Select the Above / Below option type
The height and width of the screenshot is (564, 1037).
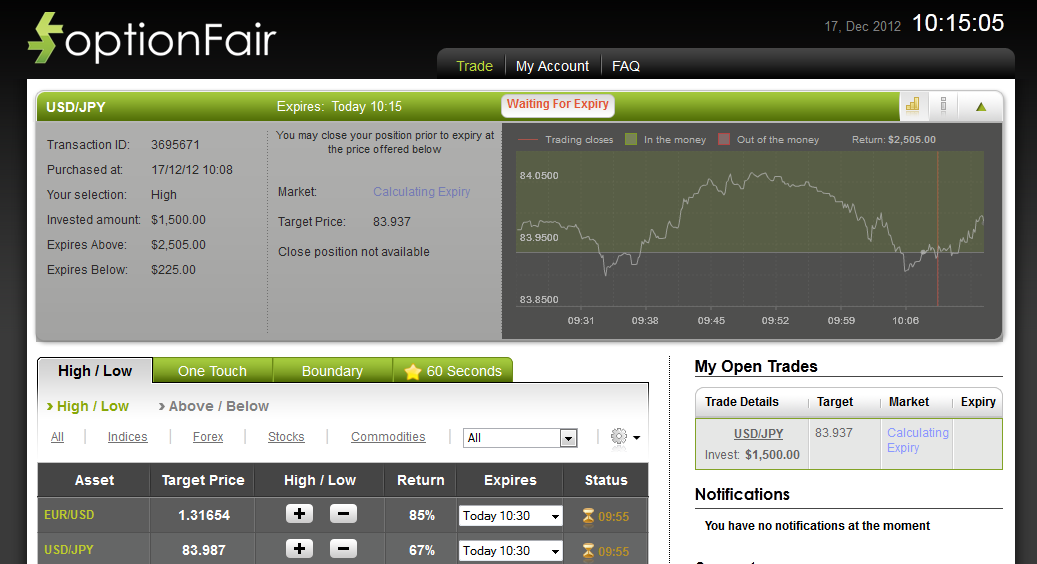[x=219, y=406]
